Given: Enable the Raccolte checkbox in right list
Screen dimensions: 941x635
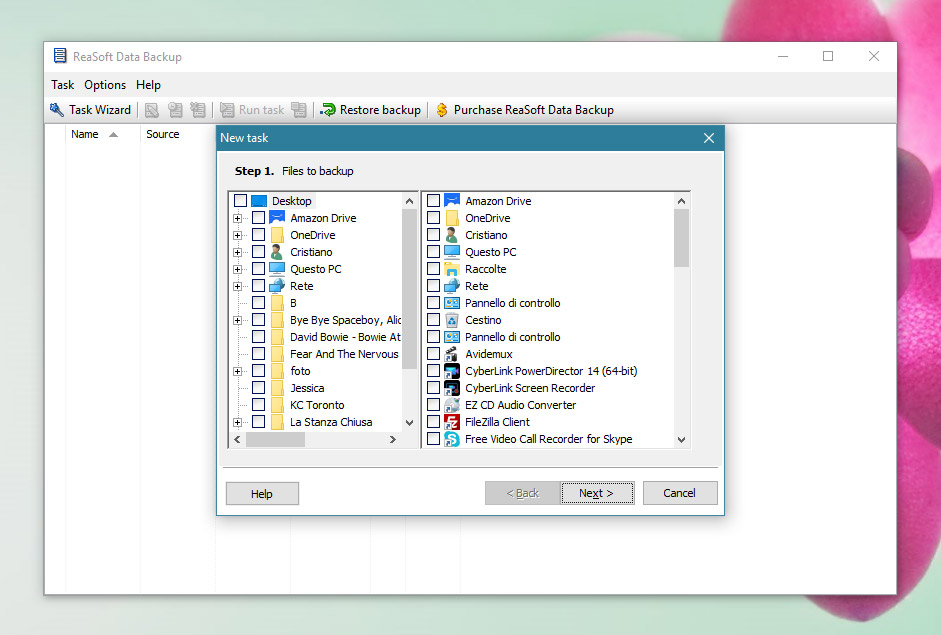Looking at the screenshot, I should click(433, 269).
